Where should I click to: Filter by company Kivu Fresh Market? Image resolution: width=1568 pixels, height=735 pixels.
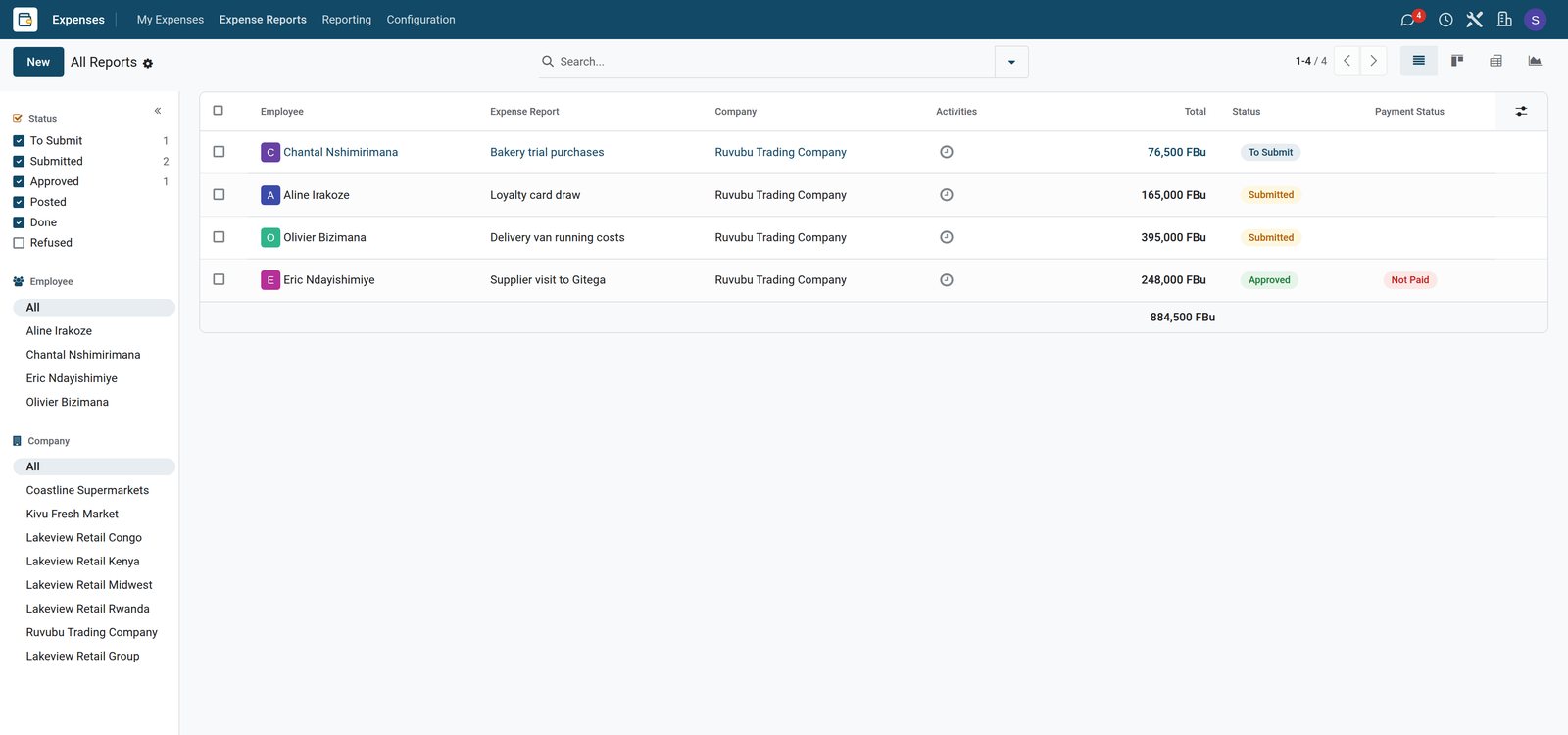[73, 514]
